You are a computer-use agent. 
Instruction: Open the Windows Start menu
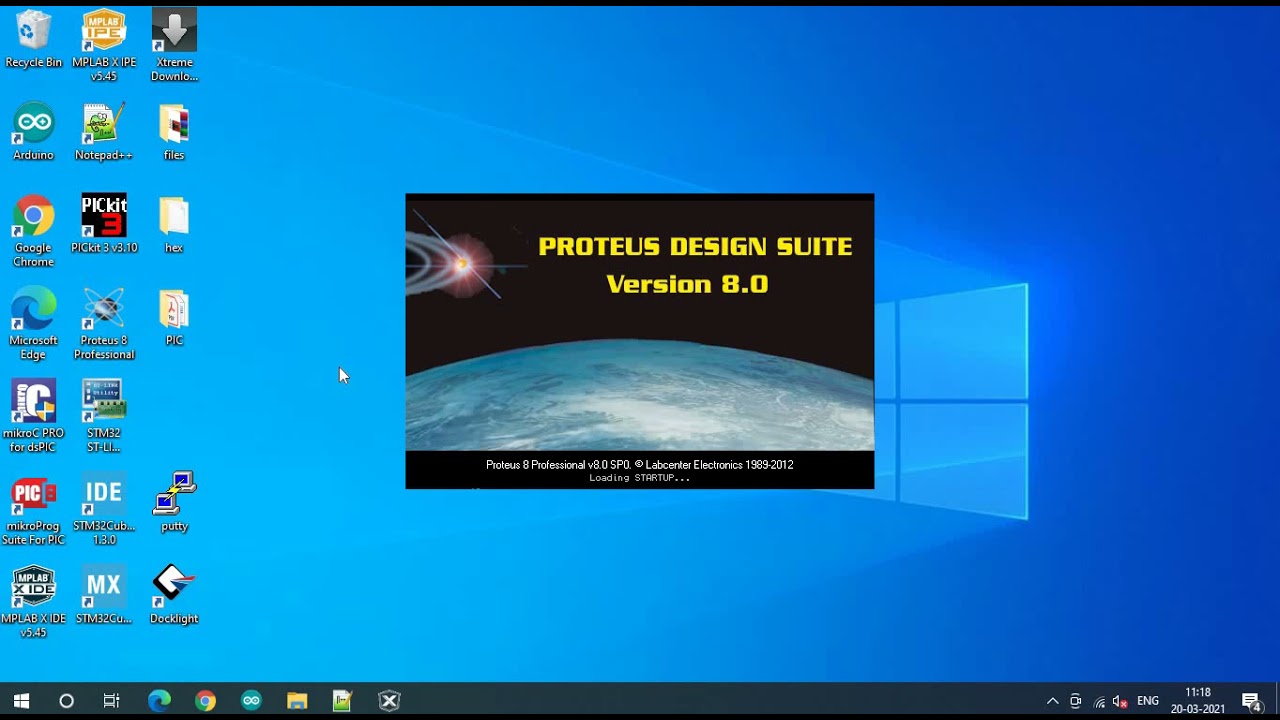(x=21, y=701)
